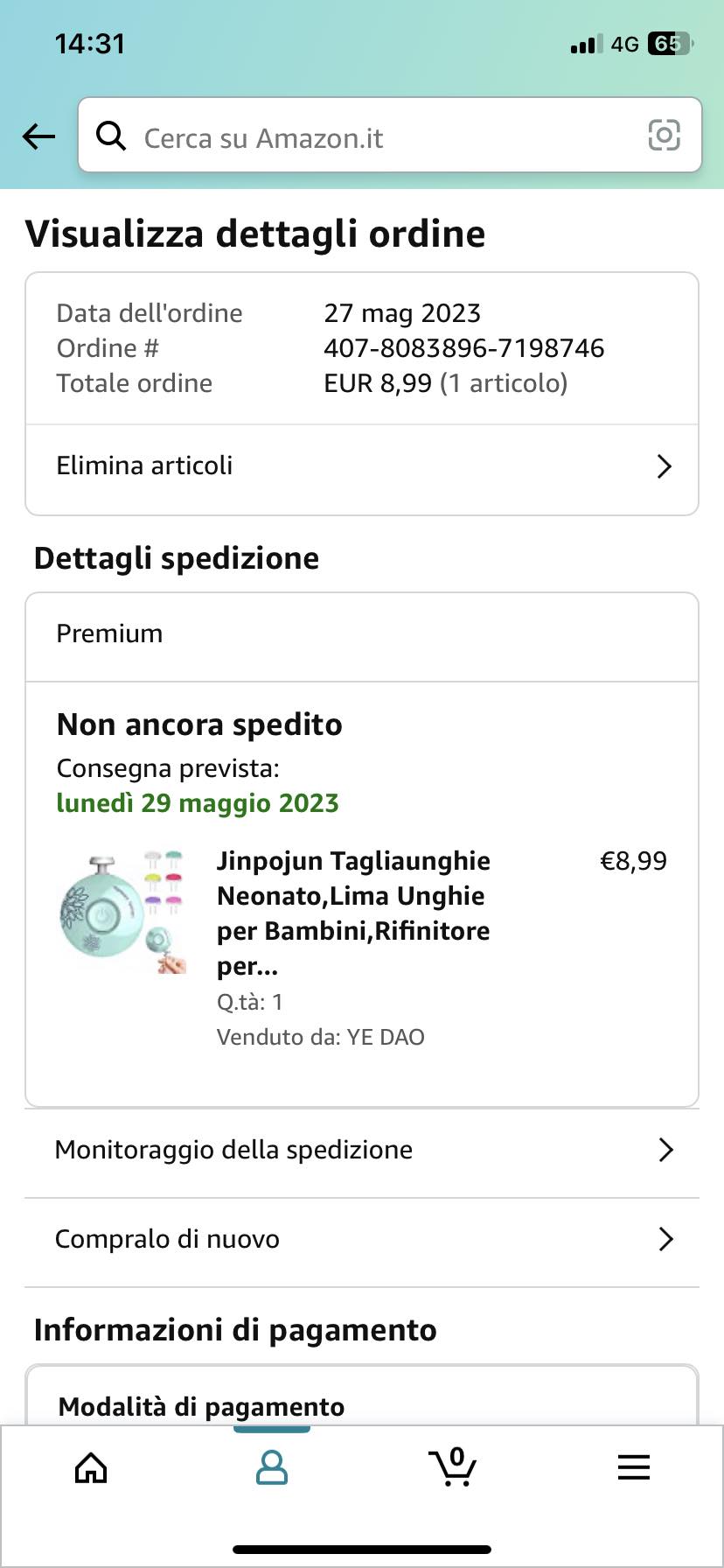The width and height of the screenshot is (724, 1568).
Task: Select Monitoraggio della spedizione row
Action: 233,1150
